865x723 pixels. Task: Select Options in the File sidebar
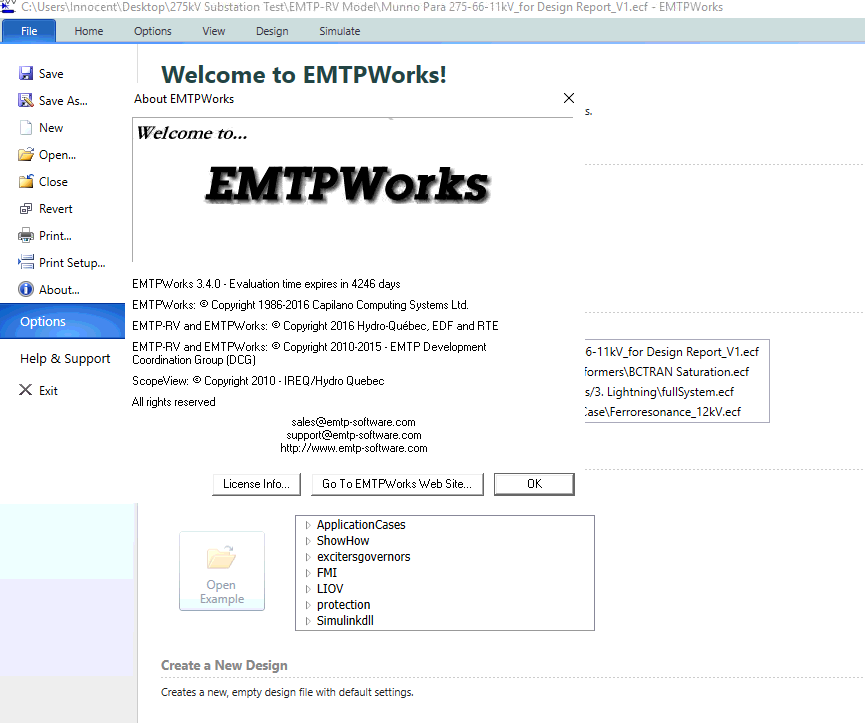pyautogui.click(x=62, y=321)
